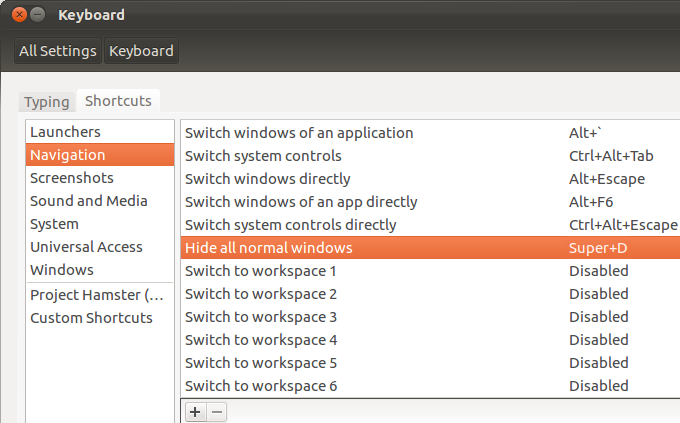Image resolution: width=680 pixels, height=423 pixels.
Task: Select 'Switch system controls' shortcut row
Action: [263, 156]
